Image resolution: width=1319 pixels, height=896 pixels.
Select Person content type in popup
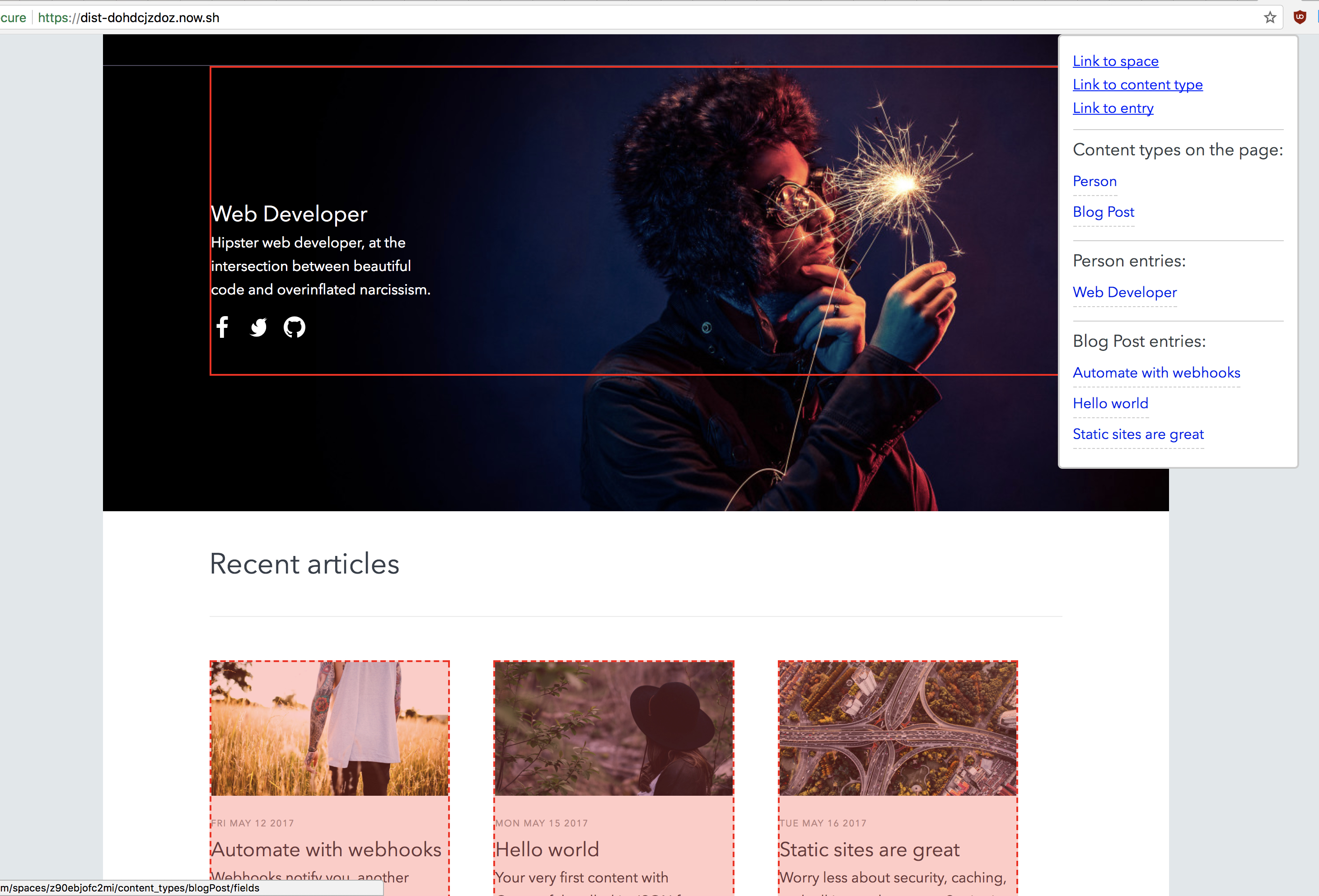[x=1094, y=181]
